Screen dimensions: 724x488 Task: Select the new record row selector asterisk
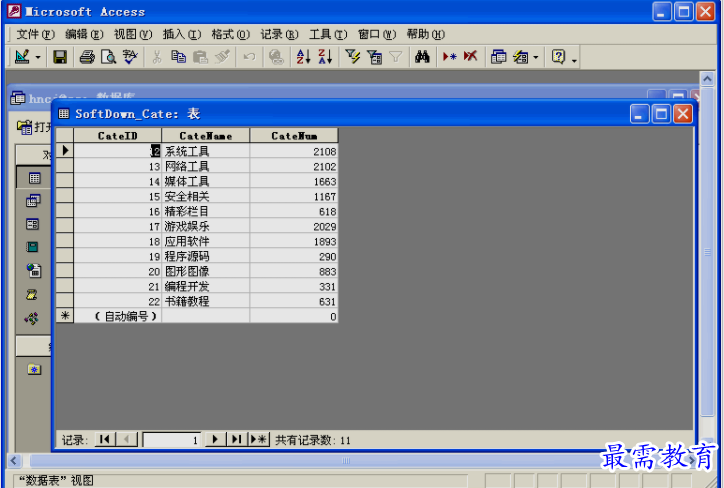tap(65, 316)
